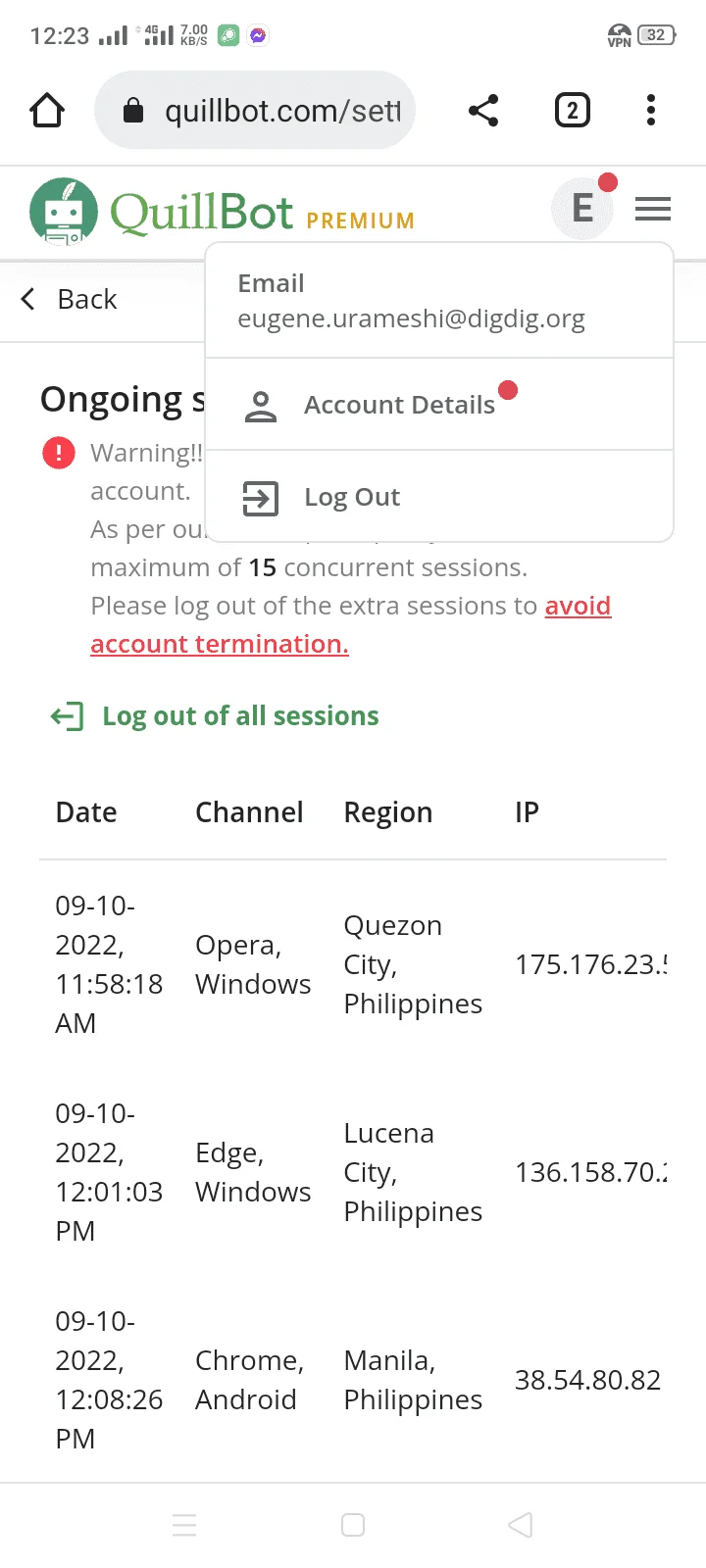706x1568 pixels.
Task: Tap the Region column header
Action: point(388,812)
